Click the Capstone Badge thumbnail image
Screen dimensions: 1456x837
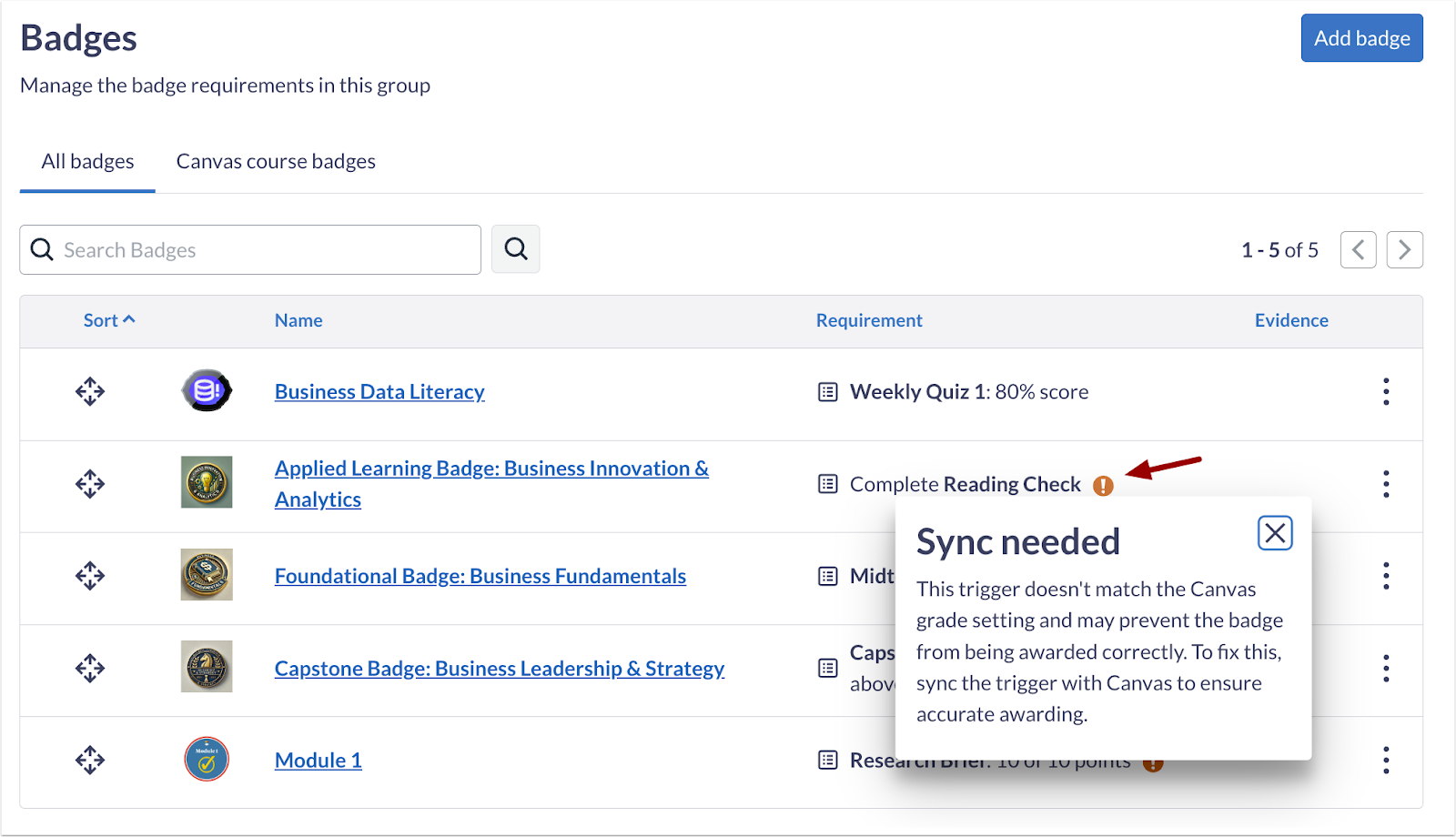[207, 667]
